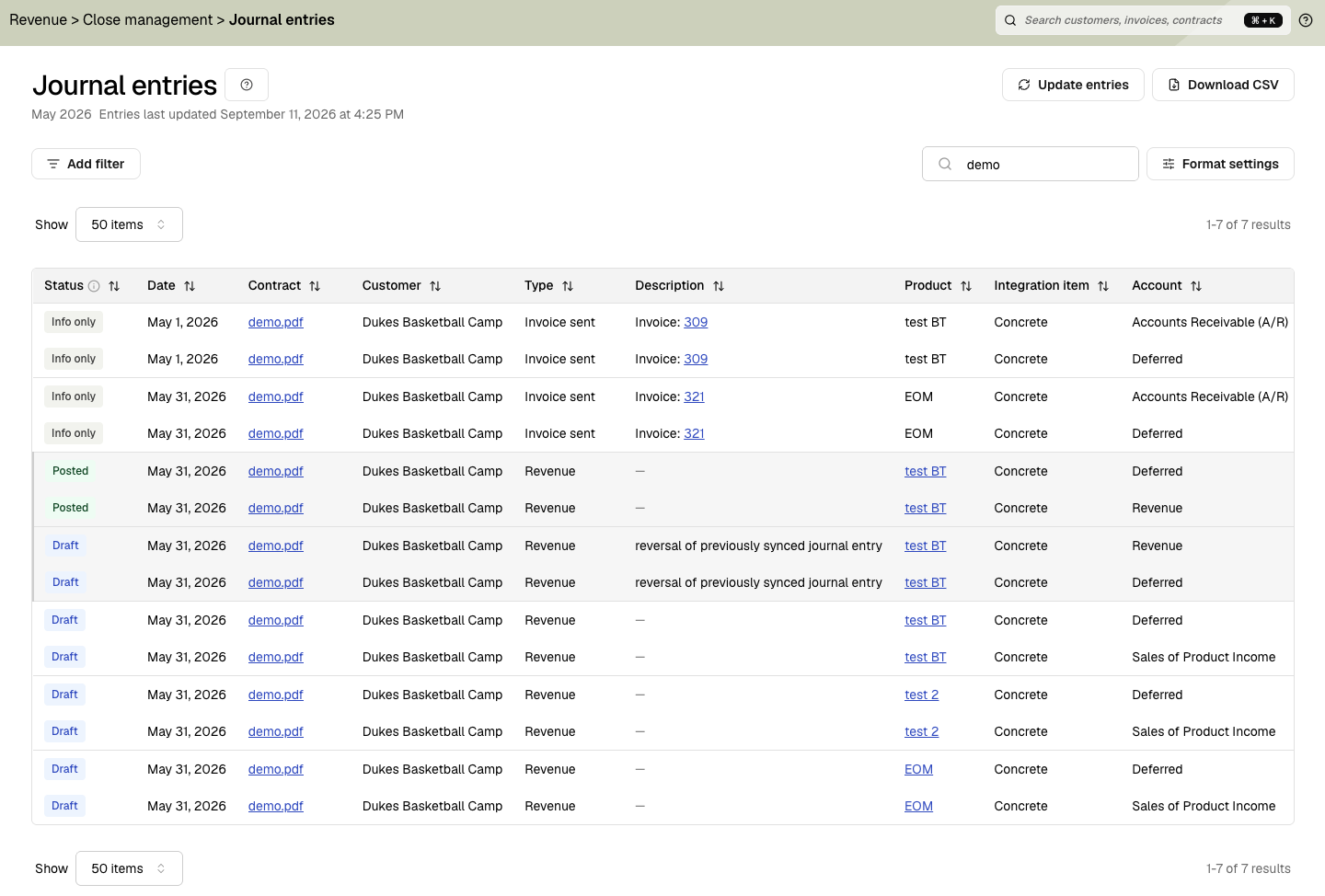The image size is (1325, 896).
Task: Go to Revenue breadcrumb
Action: [38, 20]
